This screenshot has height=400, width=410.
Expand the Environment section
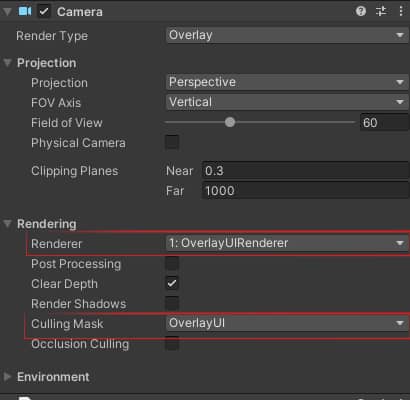point(7,377)
